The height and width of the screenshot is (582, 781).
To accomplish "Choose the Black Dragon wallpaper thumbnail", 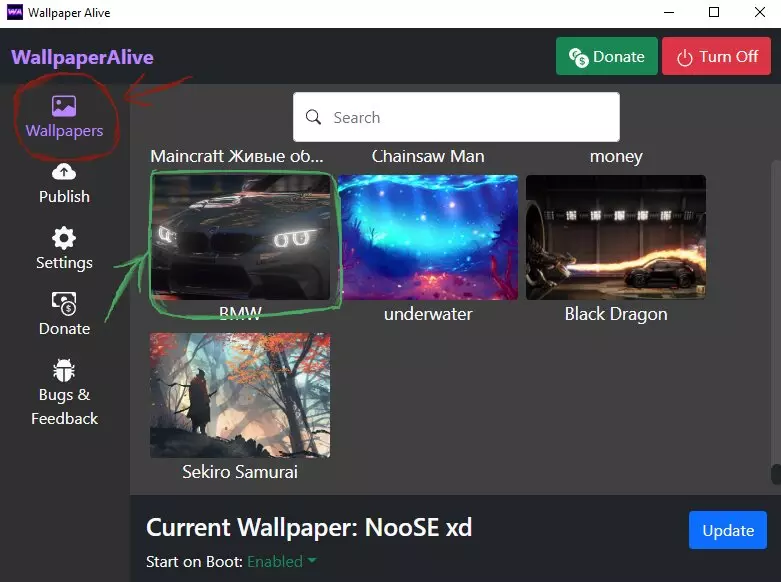I will (616, 237).
